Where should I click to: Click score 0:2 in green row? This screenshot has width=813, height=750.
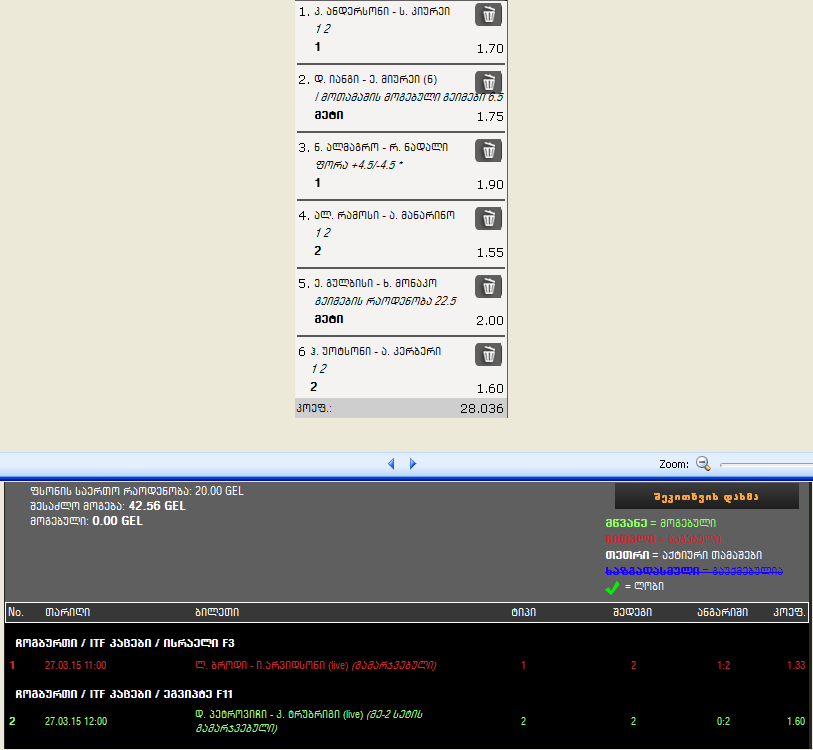723,721
